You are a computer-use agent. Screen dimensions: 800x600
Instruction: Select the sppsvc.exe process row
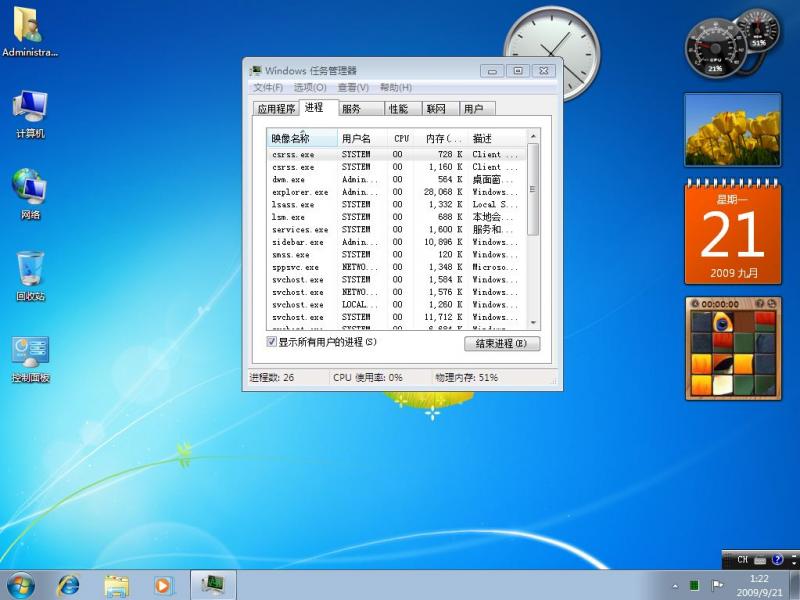pyautogui.click(x=396, y=267)
